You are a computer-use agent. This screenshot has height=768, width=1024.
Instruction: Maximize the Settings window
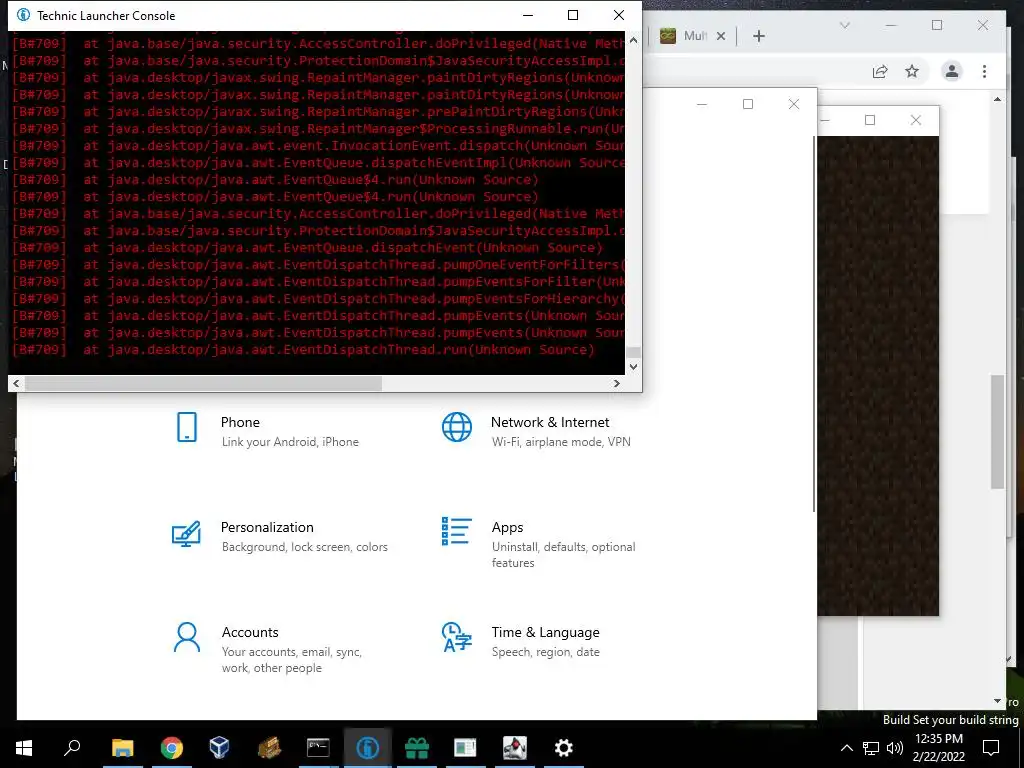click(748, 104)
